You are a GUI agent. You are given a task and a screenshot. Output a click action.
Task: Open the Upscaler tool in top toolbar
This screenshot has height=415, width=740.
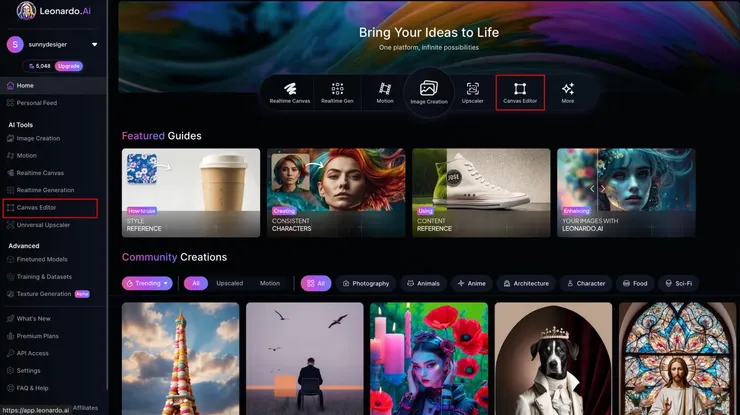click(x=472, y=93)
